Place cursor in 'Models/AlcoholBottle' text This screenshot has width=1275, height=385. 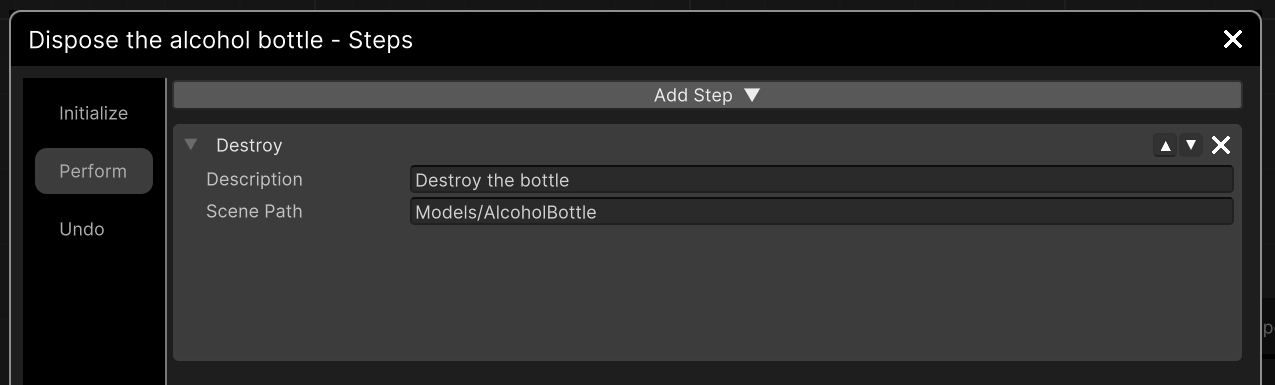click(505, 212)
